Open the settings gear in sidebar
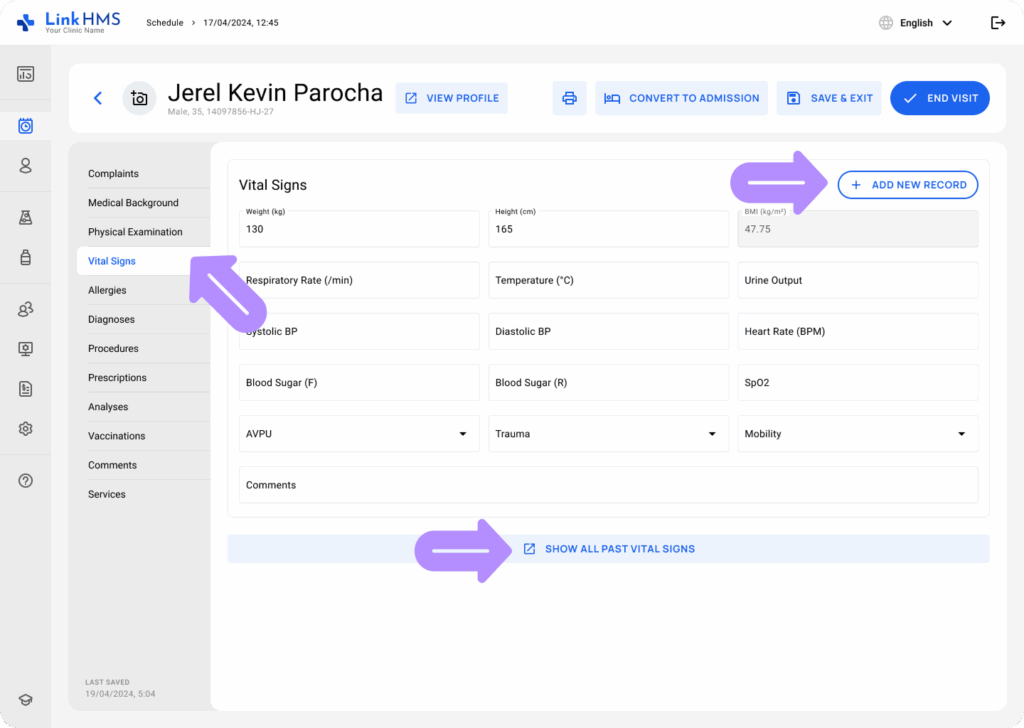This screenshot has height=728, width=1024. (x=26, y=428)
